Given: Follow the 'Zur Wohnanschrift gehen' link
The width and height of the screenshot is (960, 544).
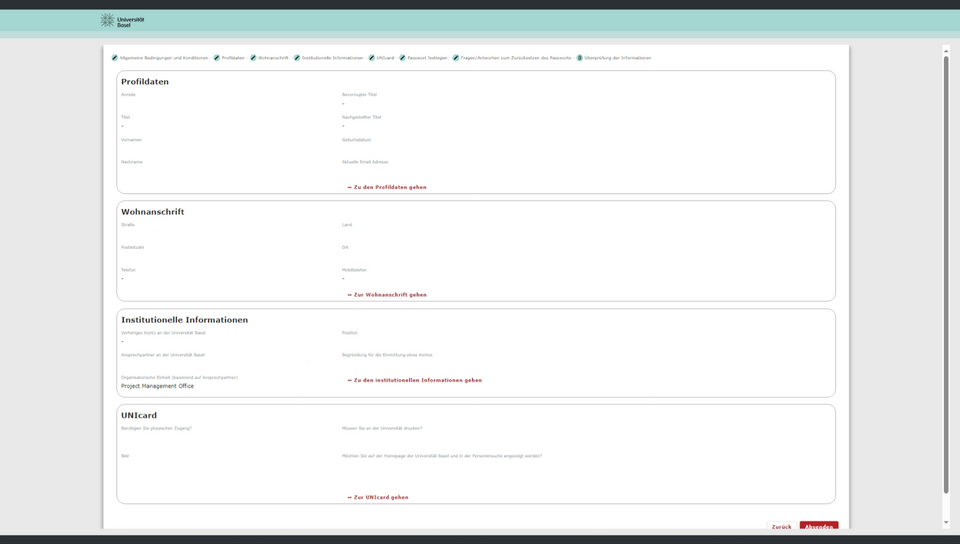Looking at the screenshot, I should [x=388, y=295].
